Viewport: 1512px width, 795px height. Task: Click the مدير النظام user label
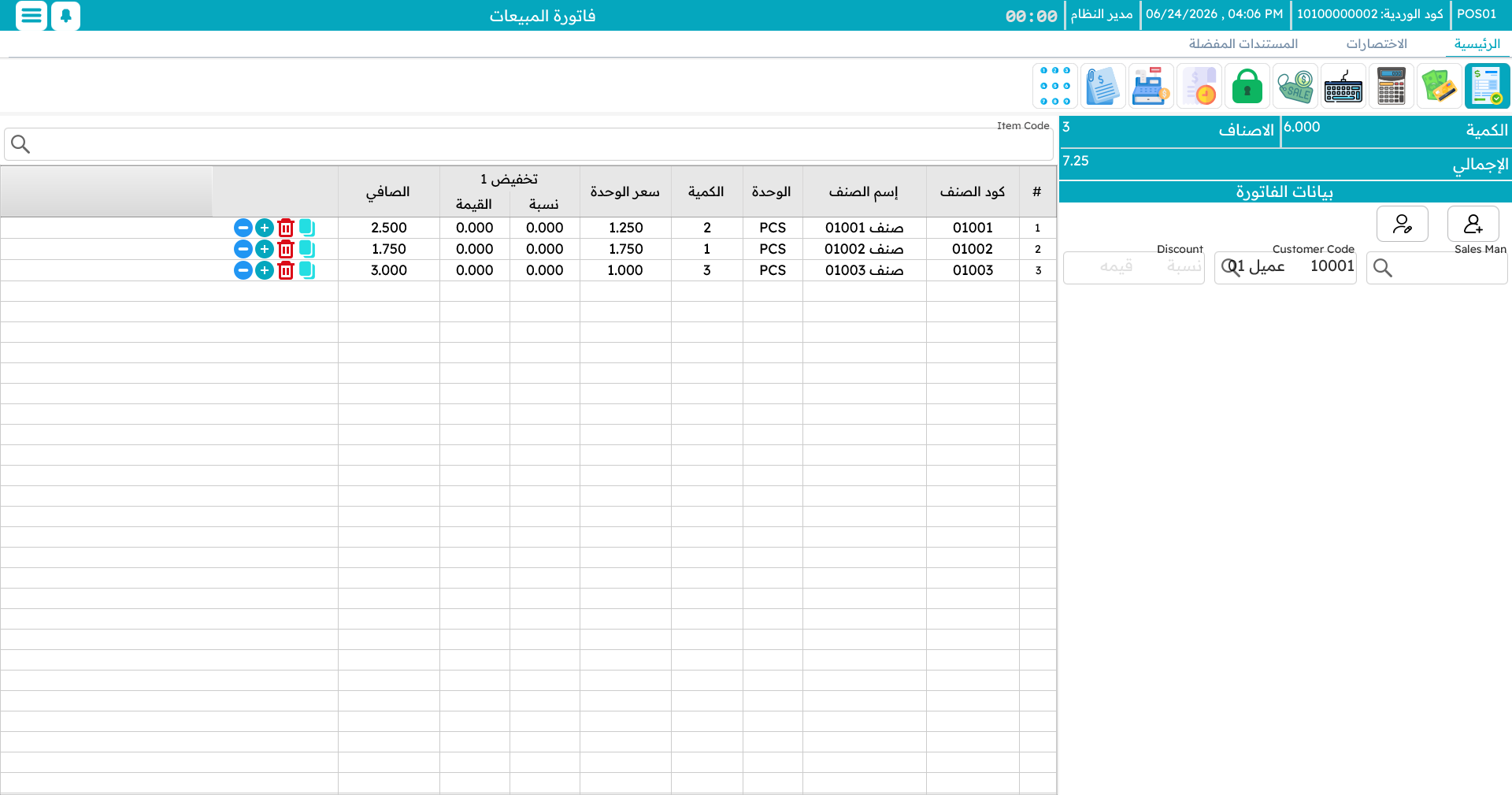pyautogui.click(x=1102, y=14)
